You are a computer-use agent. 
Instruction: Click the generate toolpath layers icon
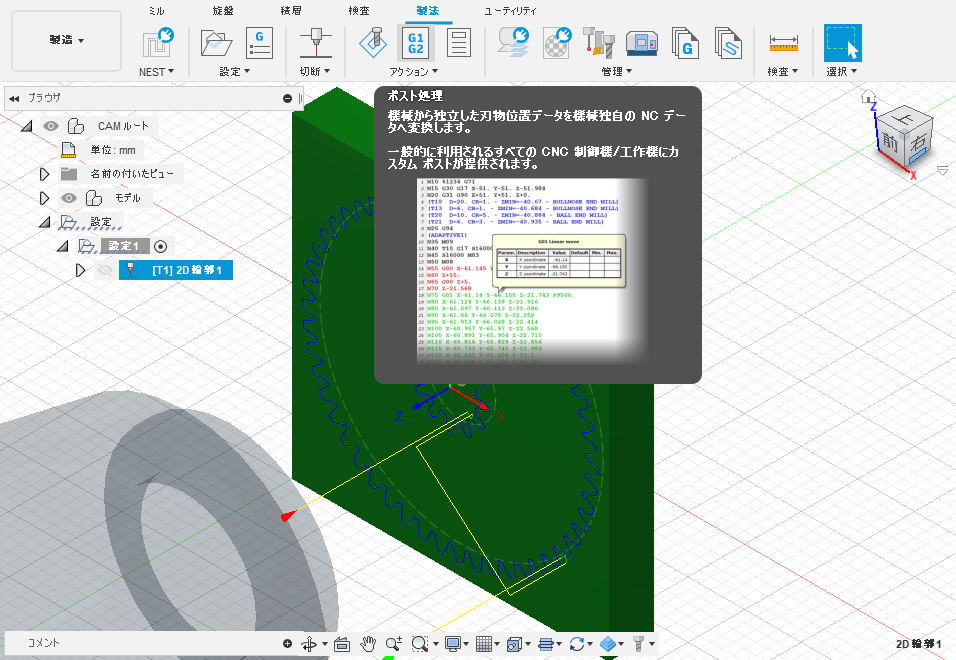pyautogui.click(x=513, y=43)
